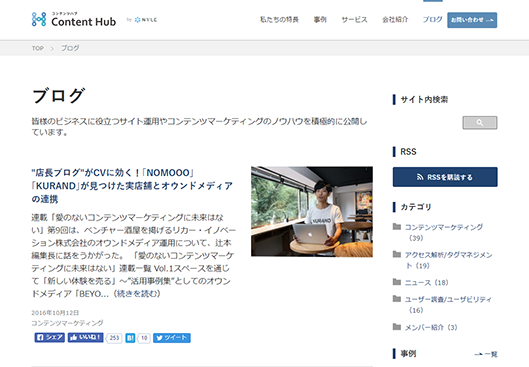Viewport: 529px width, 367px height.
Task: Click the Facebook いいね！ like button
Action: (85, 338)
